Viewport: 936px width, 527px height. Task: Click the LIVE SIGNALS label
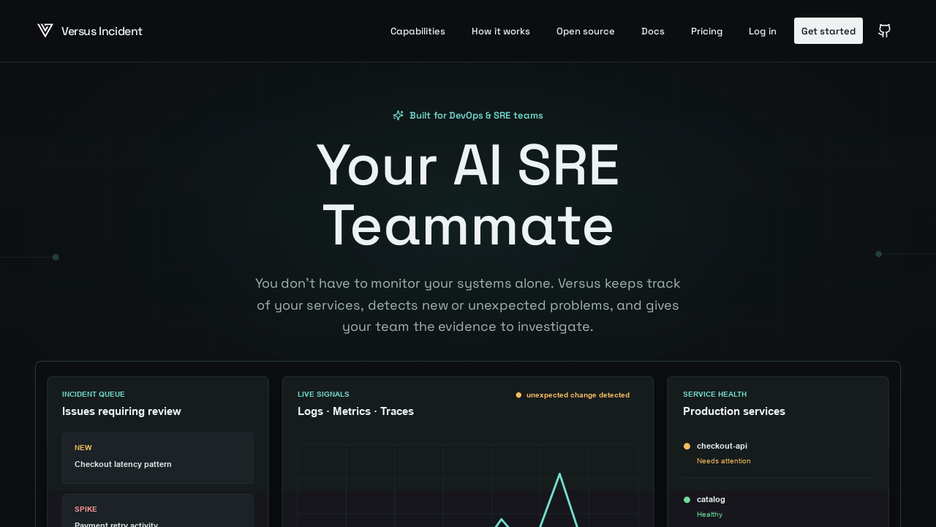pyautogui.click(x=323, y=395)
